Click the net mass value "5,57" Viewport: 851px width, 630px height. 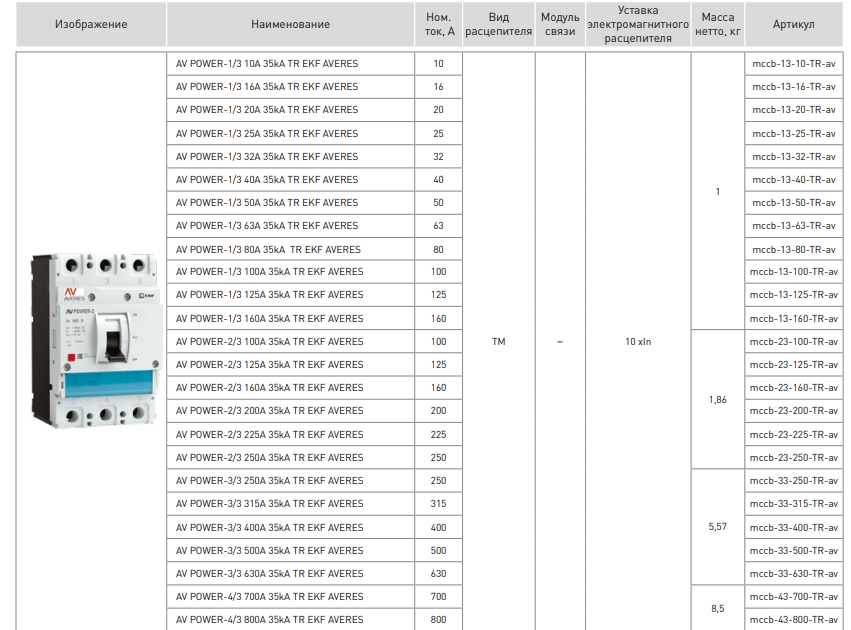(717, 527)
